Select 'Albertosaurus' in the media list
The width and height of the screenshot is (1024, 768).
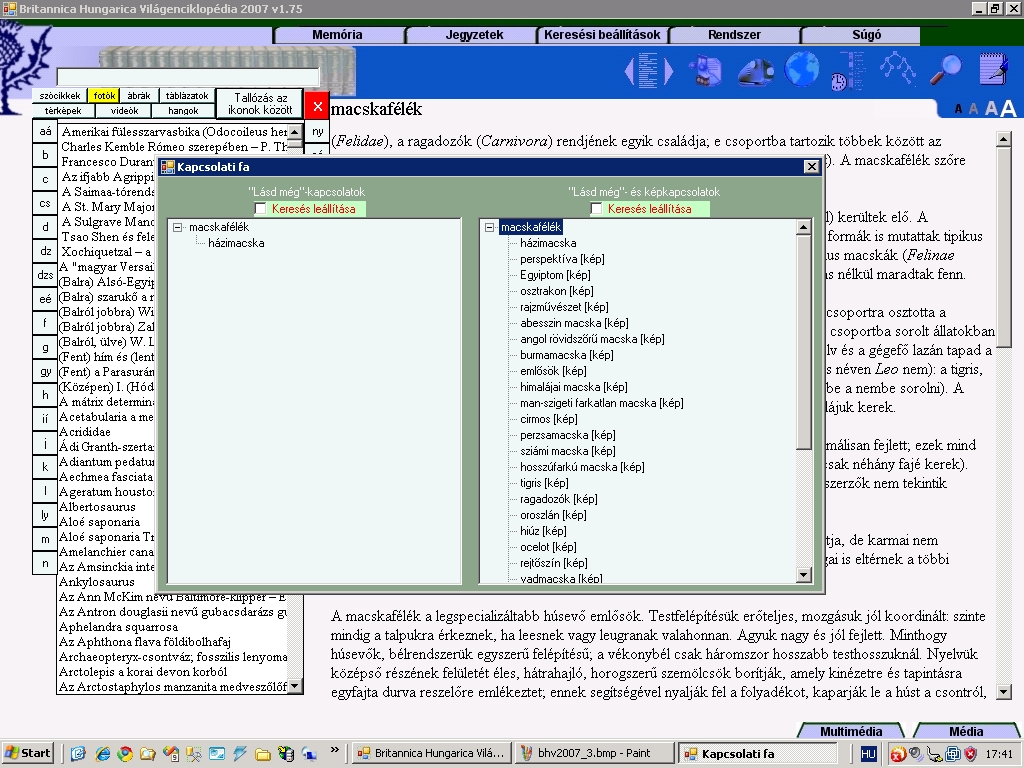(x=97, y=507)
